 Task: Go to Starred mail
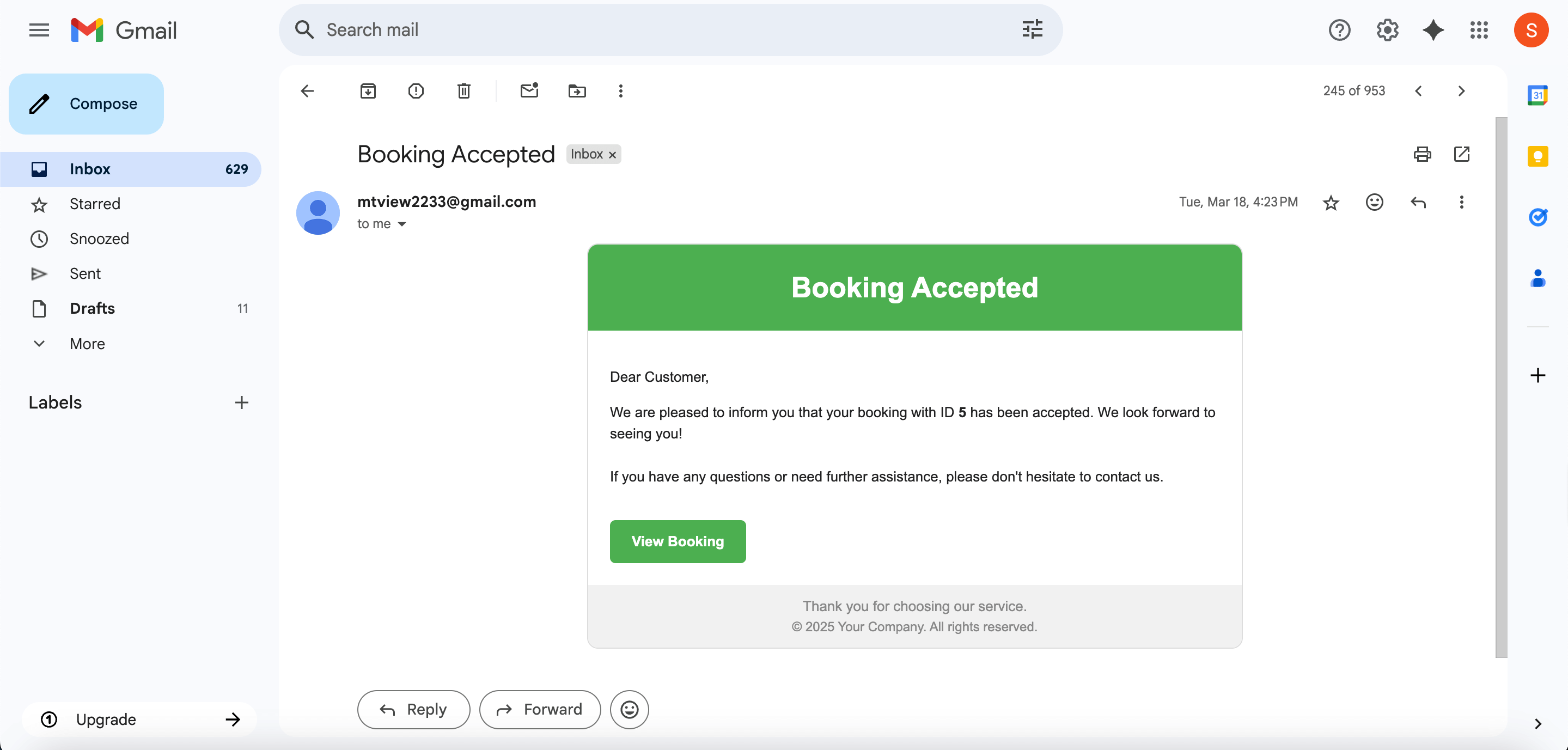pos(94,204)
